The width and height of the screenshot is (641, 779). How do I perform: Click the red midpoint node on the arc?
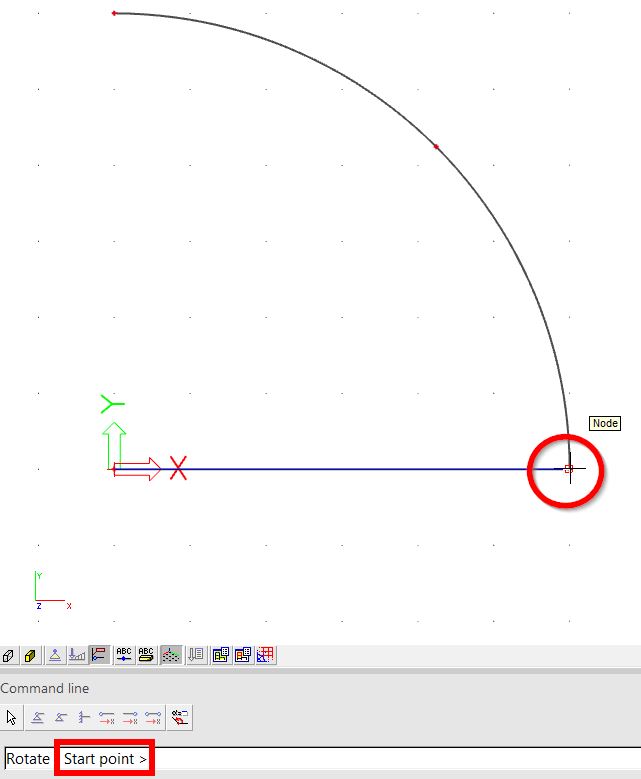tap(436, 147)
